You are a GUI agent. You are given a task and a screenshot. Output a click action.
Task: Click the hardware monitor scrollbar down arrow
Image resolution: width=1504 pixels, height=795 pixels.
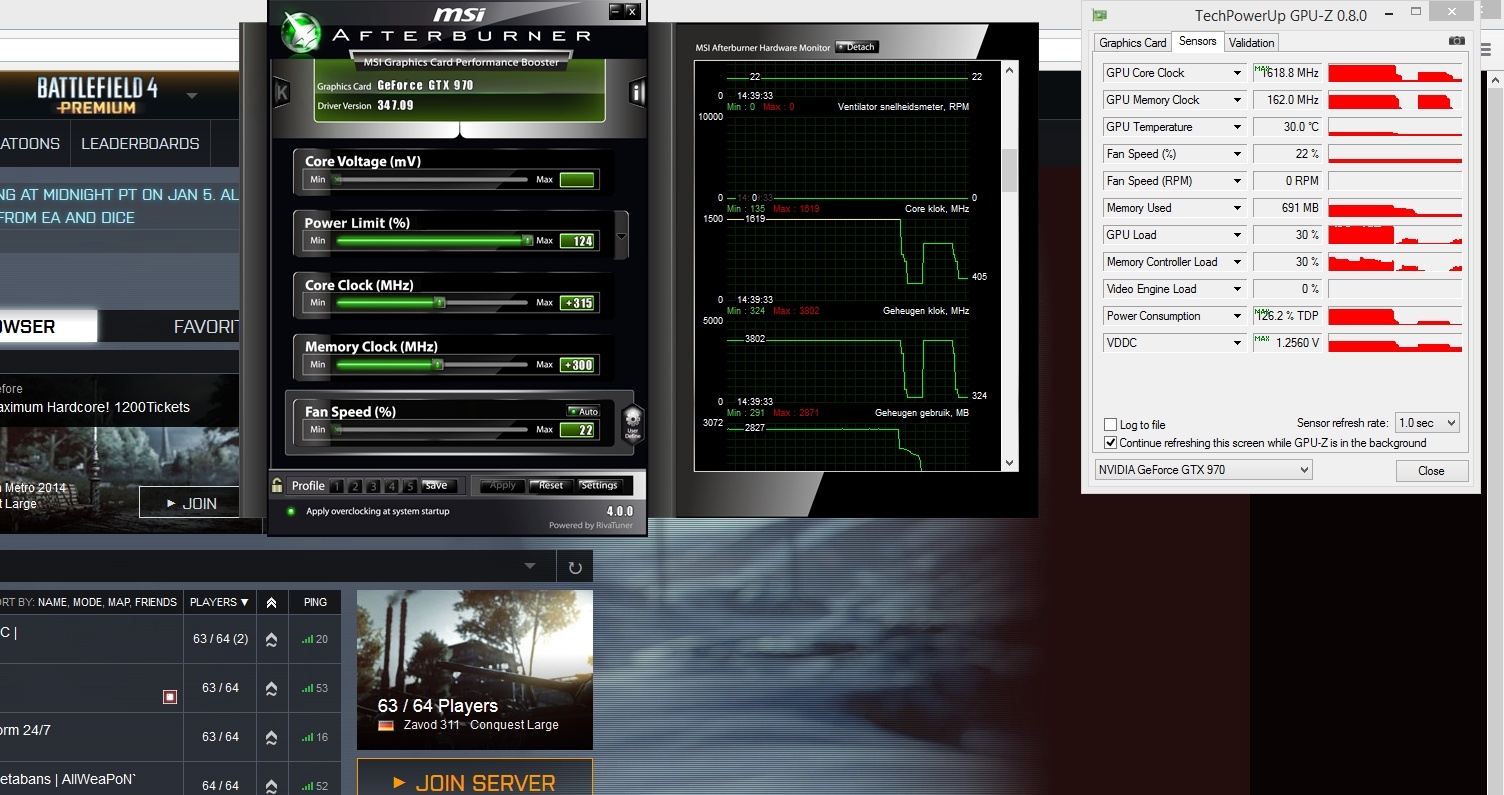1009,463
